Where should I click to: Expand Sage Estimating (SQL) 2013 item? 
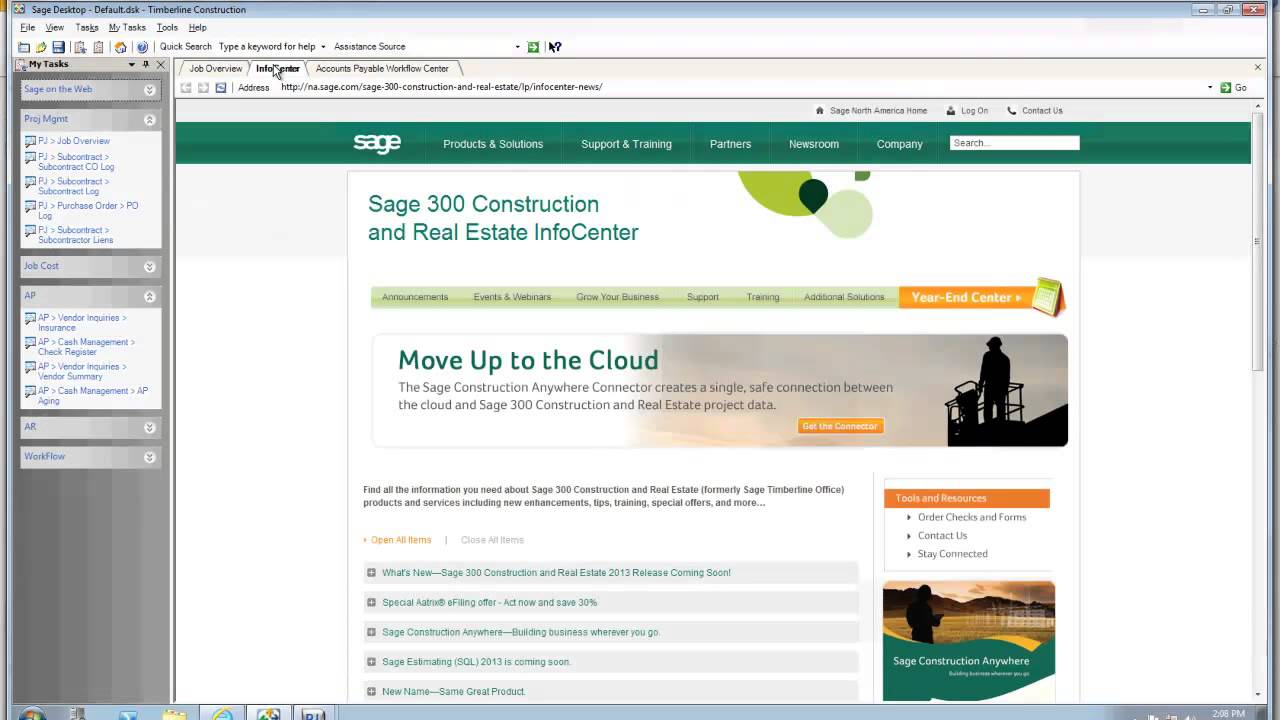click(371, 662)
